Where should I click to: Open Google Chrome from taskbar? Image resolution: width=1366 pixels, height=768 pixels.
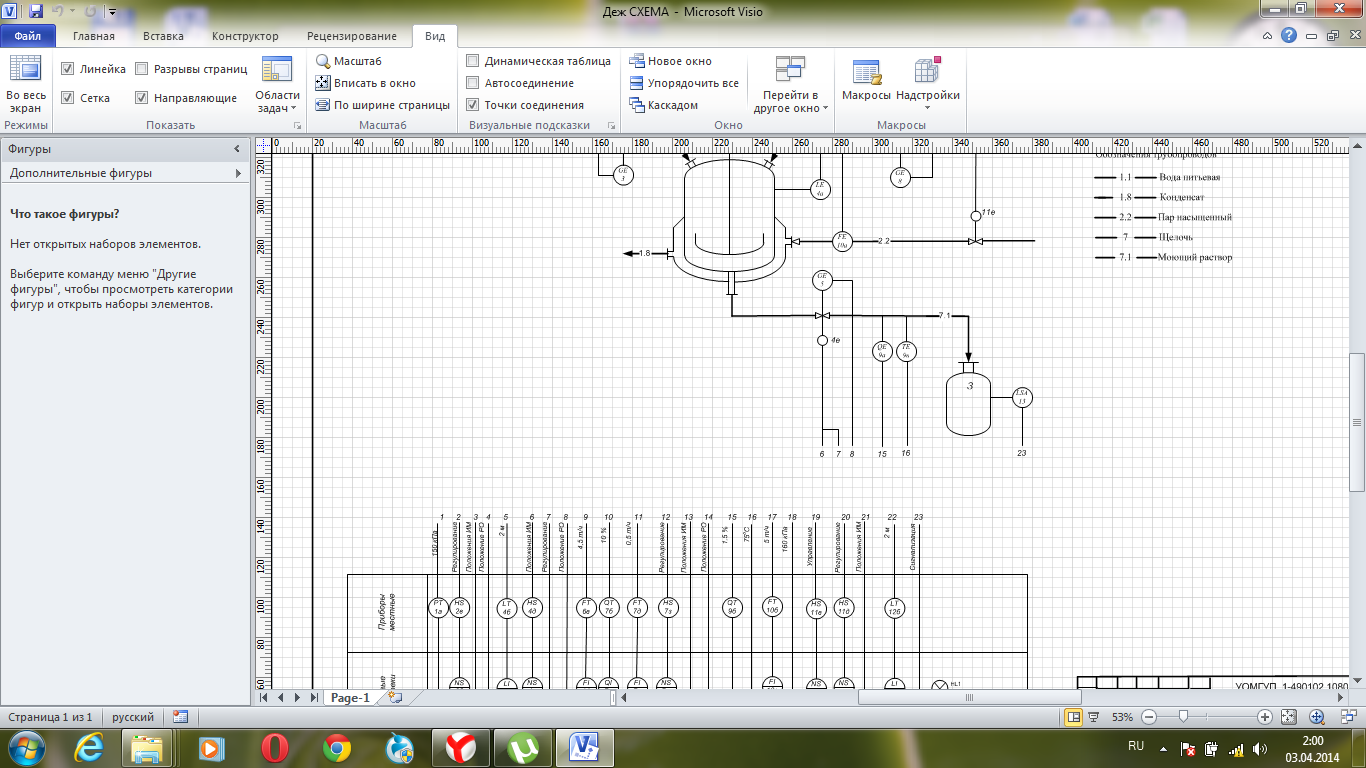tap(337, 747)
